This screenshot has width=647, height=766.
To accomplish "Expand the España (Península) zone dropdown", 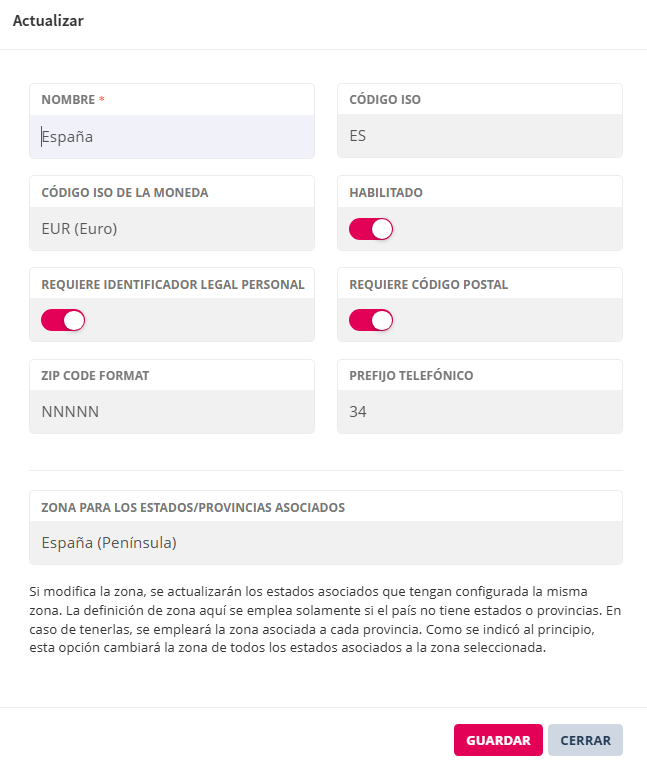I will click(x=325, y=543).
